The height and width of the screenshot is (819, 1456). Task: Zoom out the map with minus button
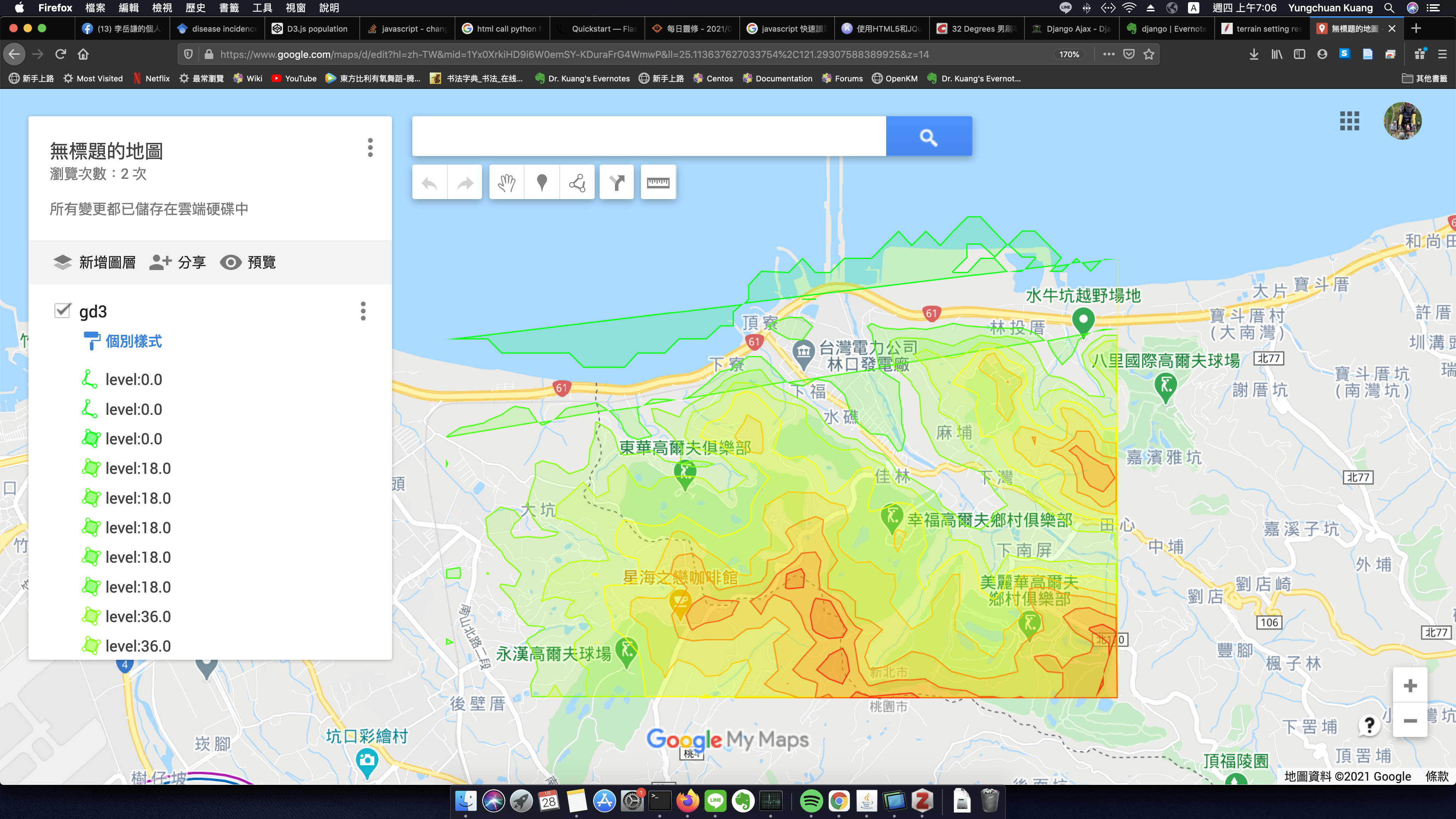(x=1410, y=720)
